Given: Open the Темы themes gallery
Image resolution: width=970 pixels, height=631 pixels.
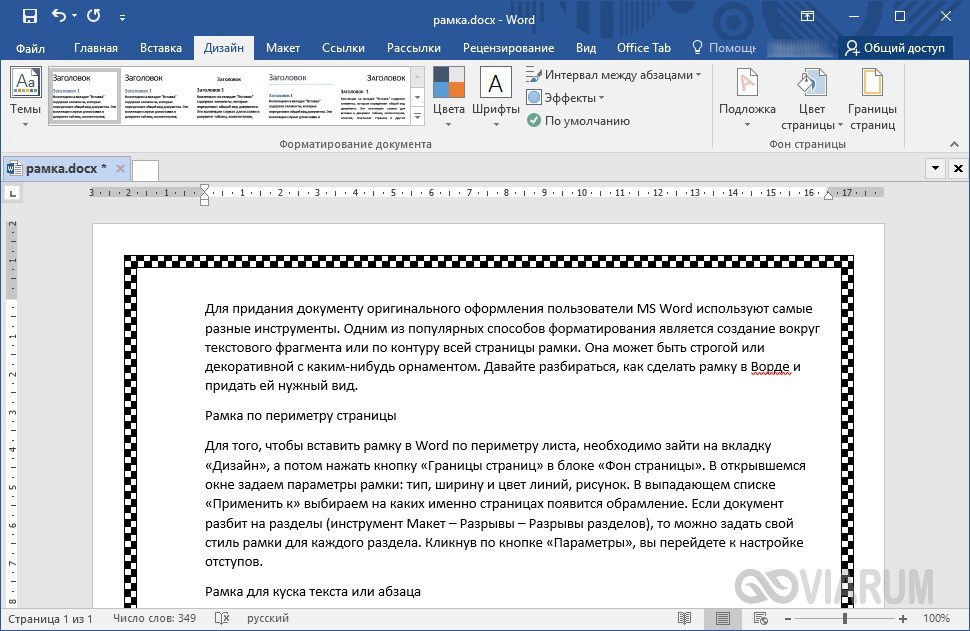Looking at the screenshot, I should (x=25, y=98).
